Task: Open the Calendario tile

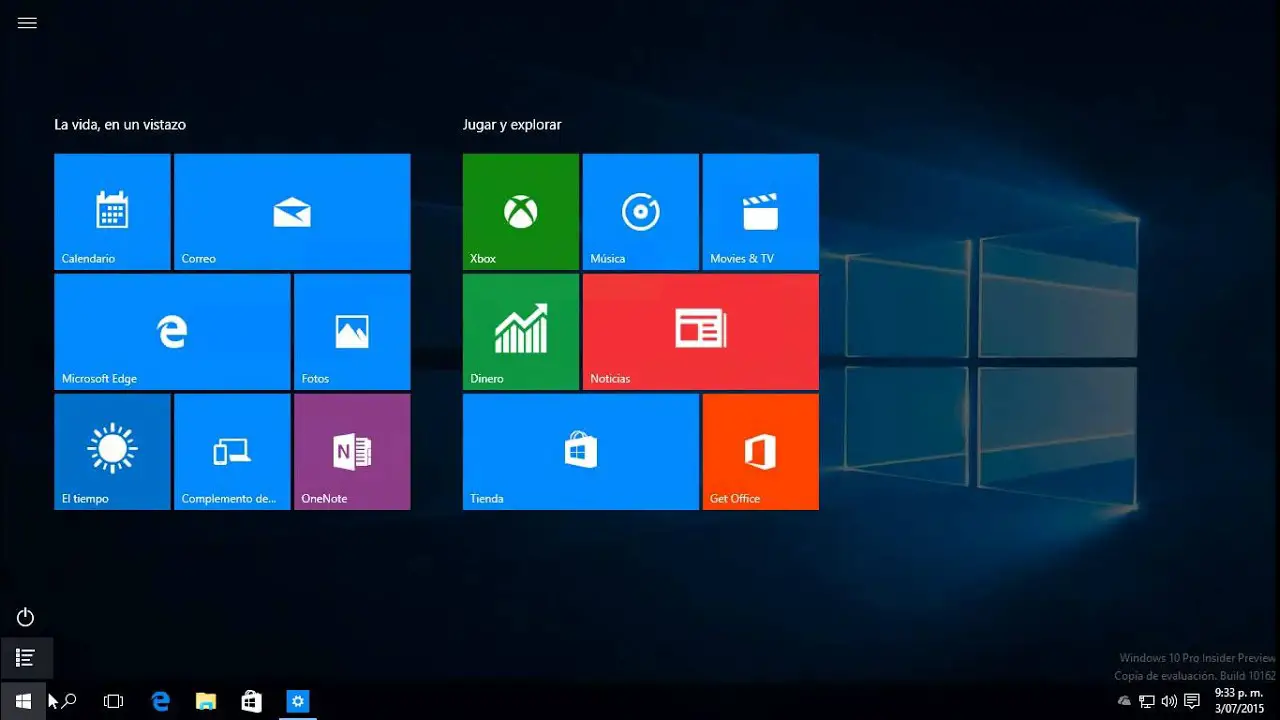Action: [x=112, y=211]
